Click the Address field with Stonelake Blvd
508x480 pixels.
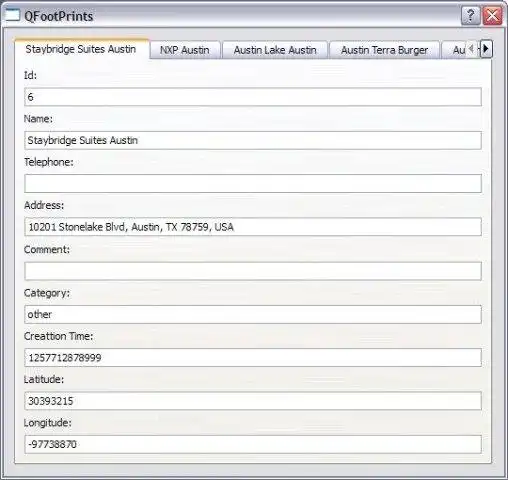[253, 227]
